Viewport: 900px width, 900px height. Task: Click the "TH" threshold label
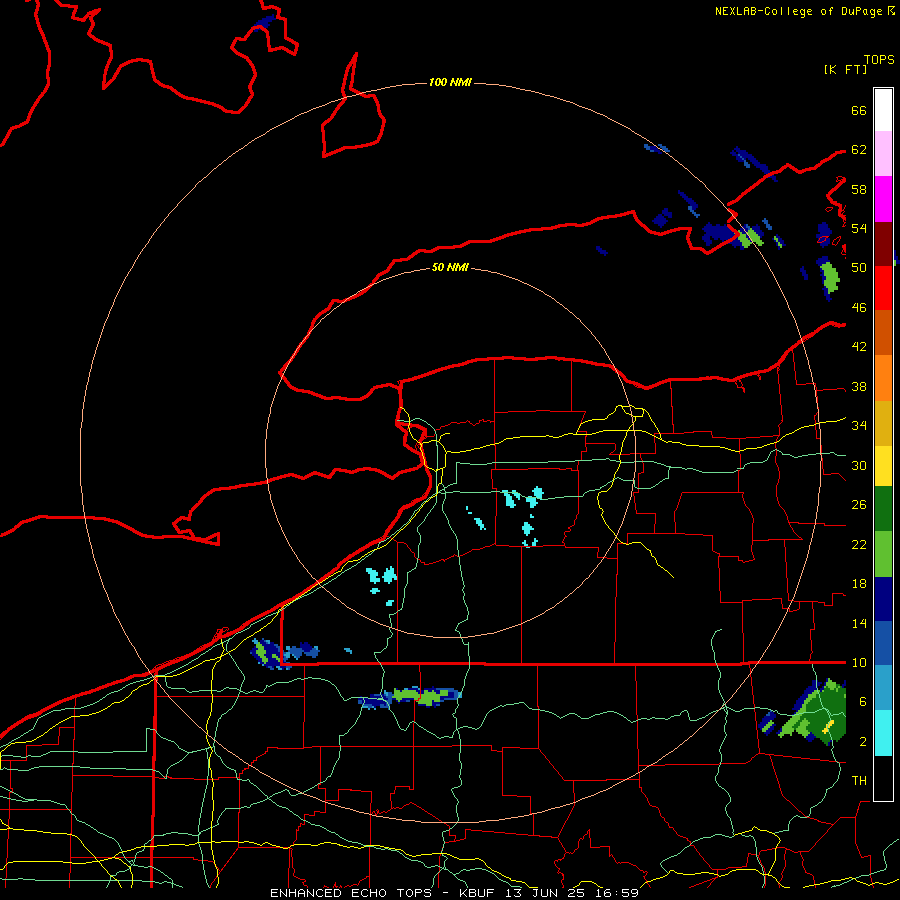point(859,781)
